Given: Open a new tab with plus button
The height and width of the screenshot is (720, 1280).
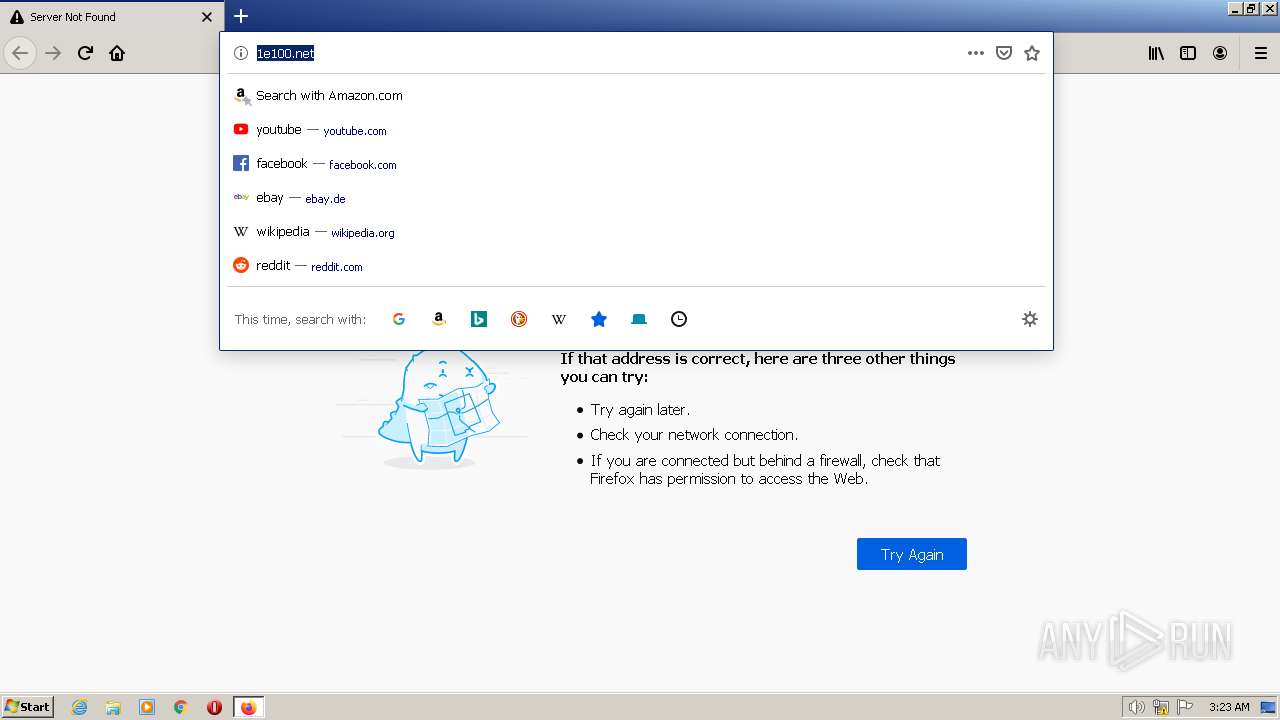Looking at the screenshot, I should tap(241, 16).
